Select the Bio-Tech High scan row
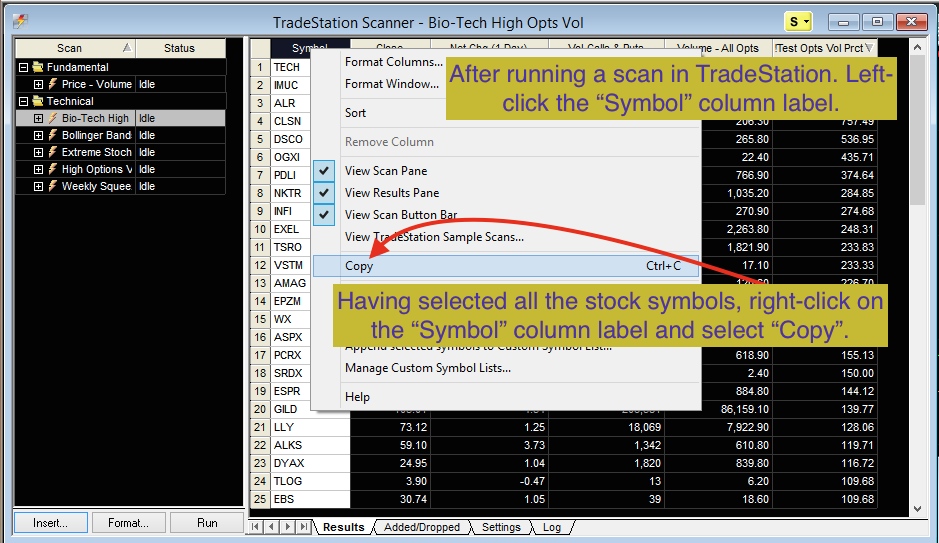 pos(120,119)
